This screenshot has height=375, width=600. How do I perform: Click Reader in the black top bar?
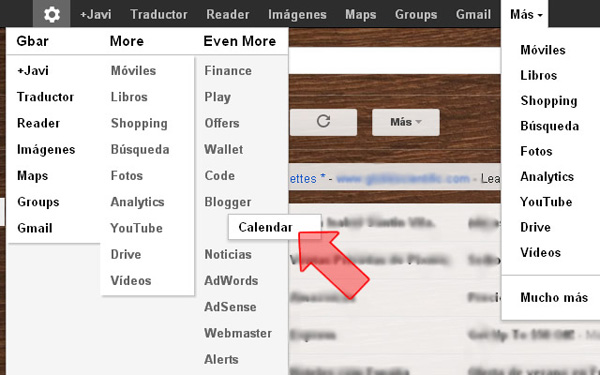[x=228, y=15]
